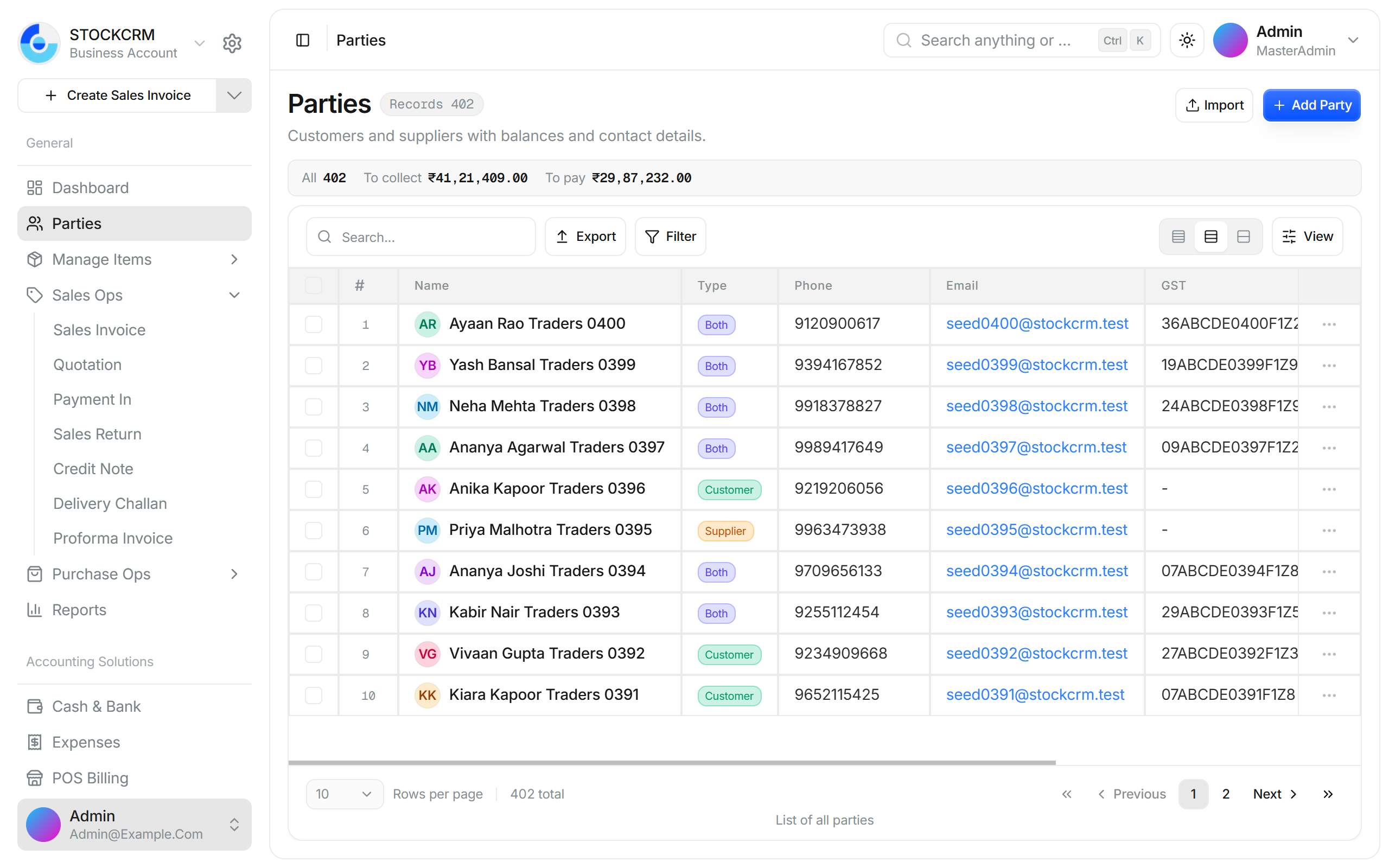Jump to the first page arrow

click(1066, 794)
